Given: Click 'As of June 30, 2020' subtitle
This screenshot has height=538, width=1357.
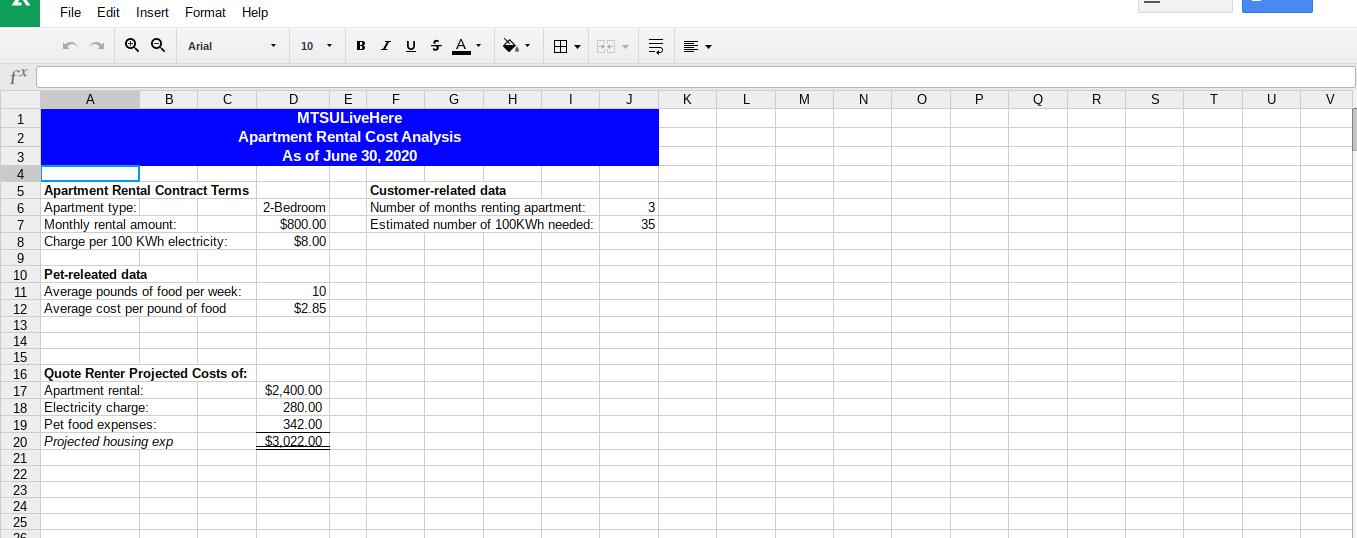Looking at the screenshot, I should (x=350, y=156).
